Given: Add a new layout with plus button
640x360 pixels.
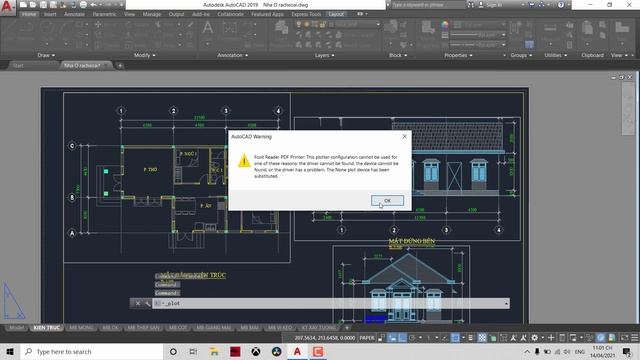Looking at the screenshot, I should 347,328.
